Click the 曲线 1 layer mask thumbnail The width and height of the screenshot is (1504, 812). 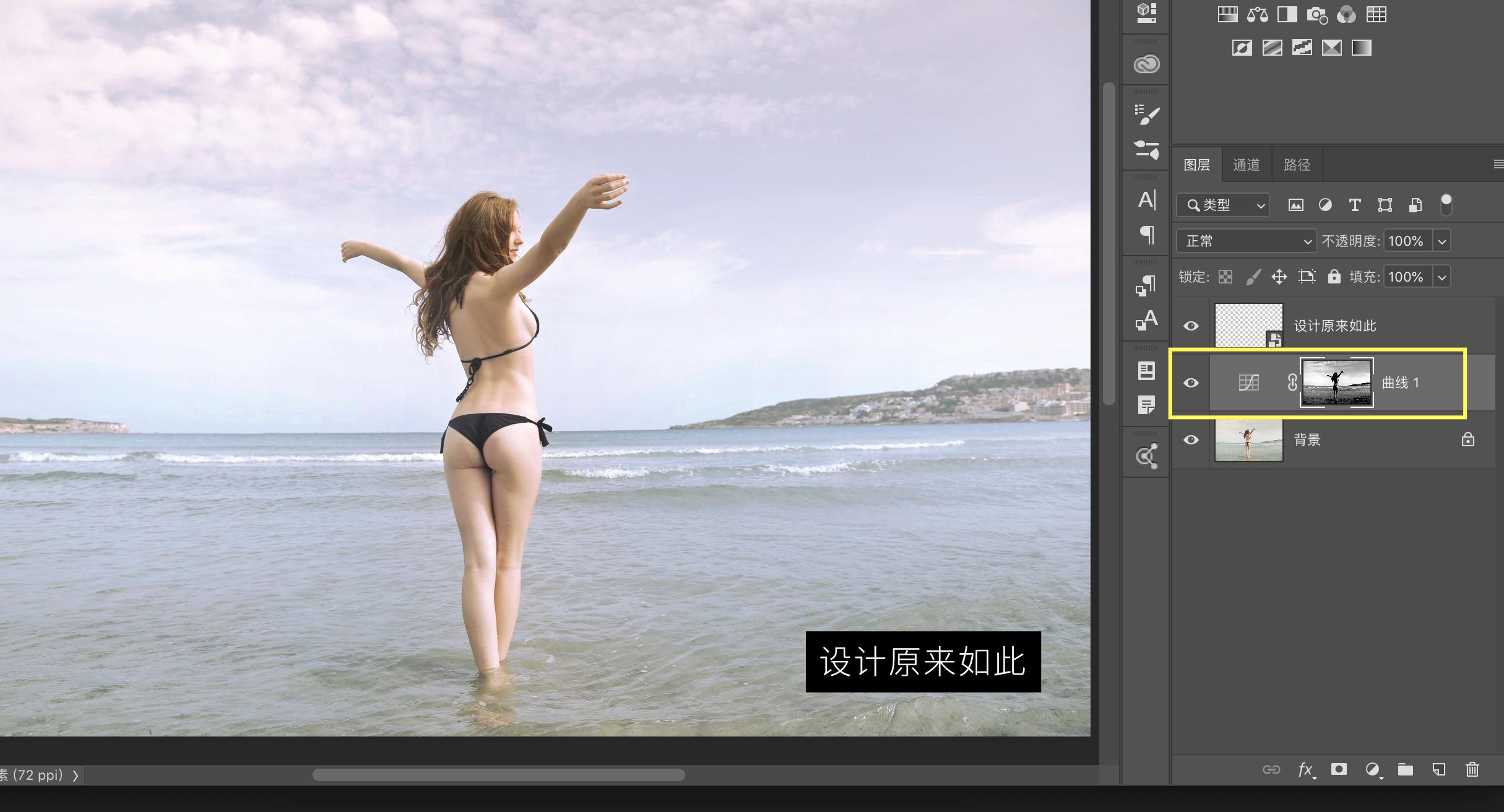1336,382
